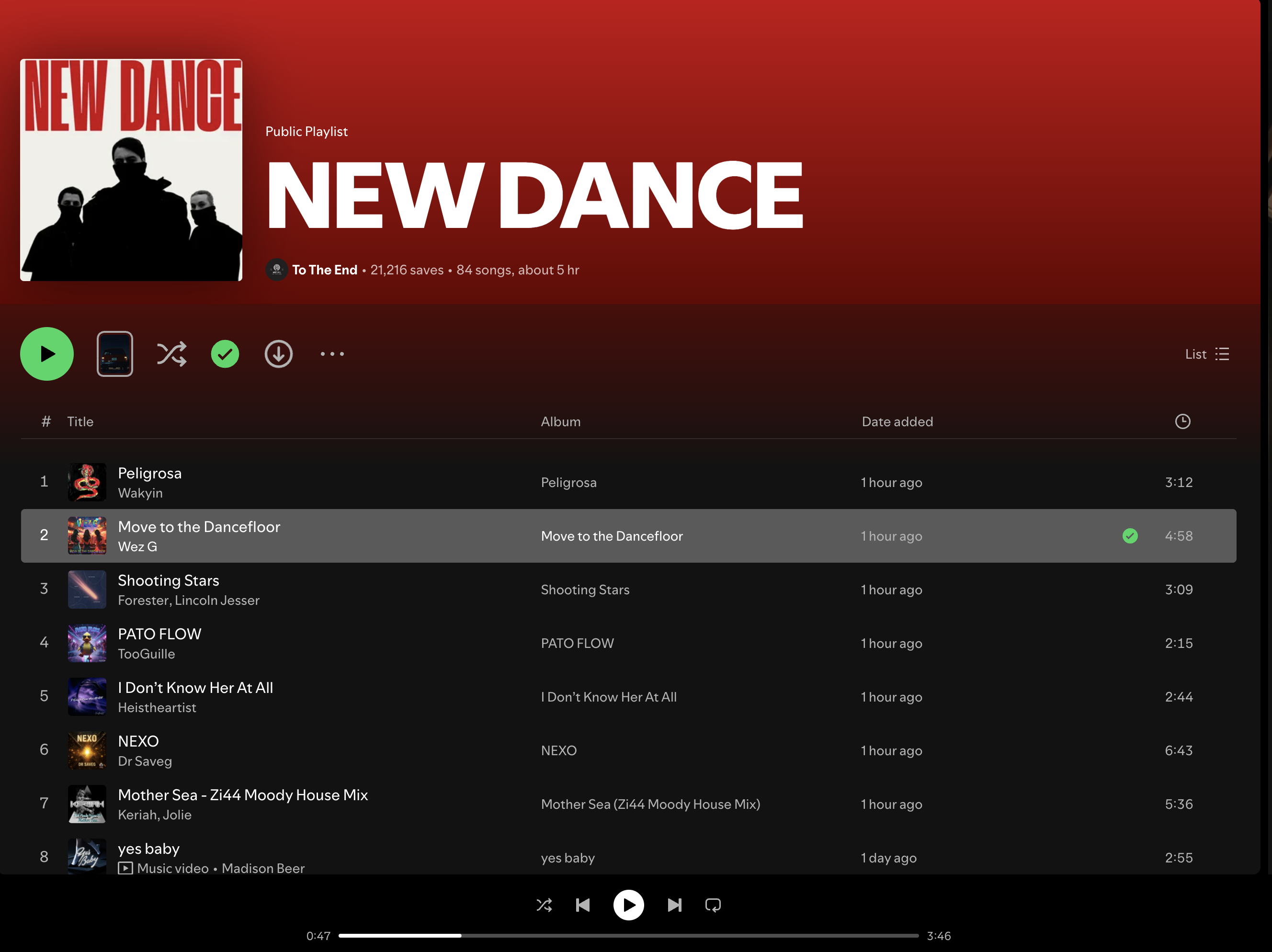
Task: Click the big green playlist play button
Action: (x=46, y=353)
